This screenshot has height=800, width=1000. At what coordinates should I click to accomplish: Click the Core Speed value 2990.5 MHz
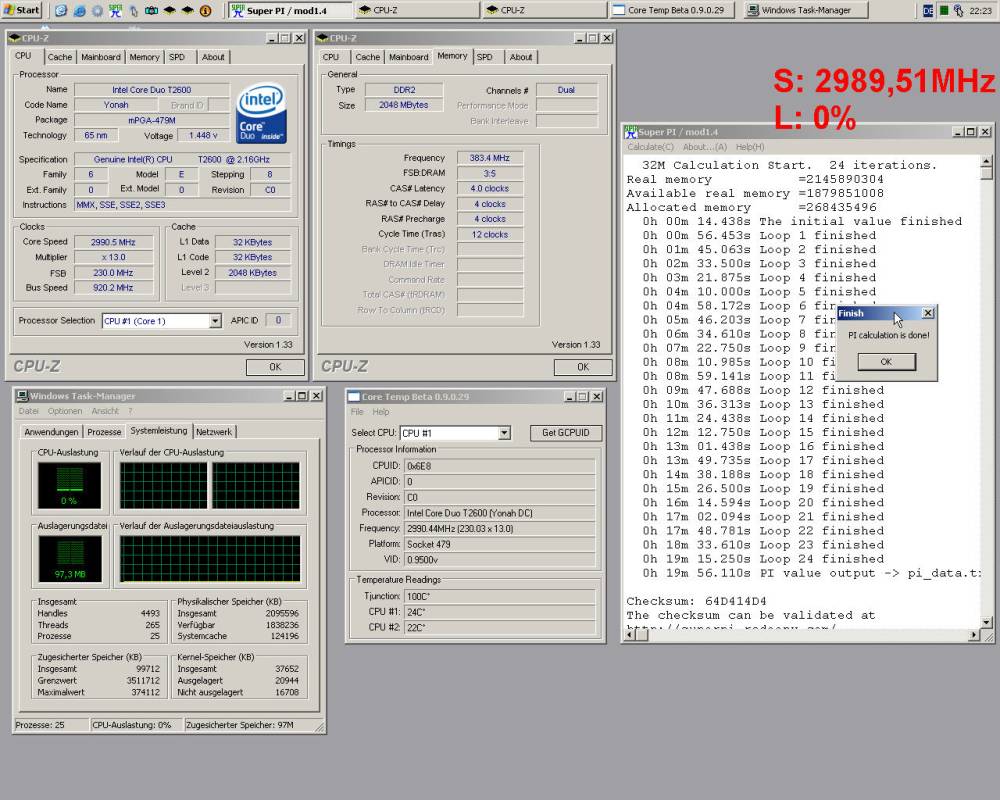click(113, 242)
